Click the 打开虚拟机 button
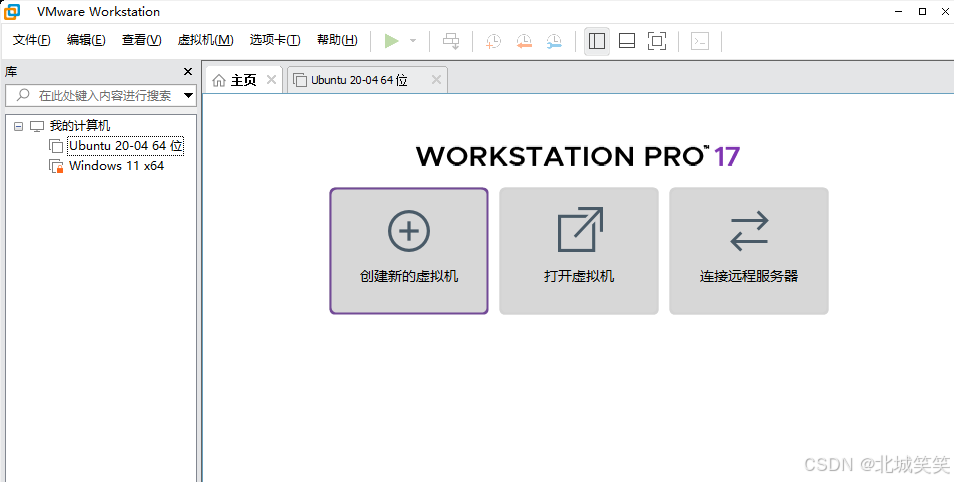Viewport: 954px width, 482px height. (579, 251)
